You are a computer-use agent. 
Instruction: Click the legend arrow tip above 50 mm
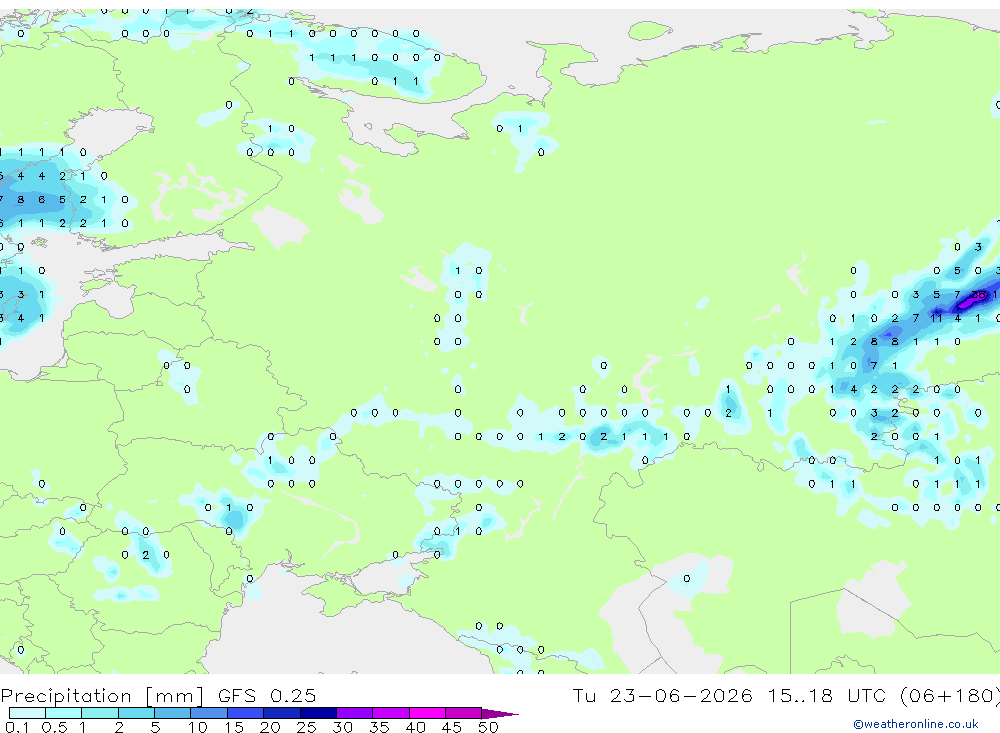click(x=501, y=713)
